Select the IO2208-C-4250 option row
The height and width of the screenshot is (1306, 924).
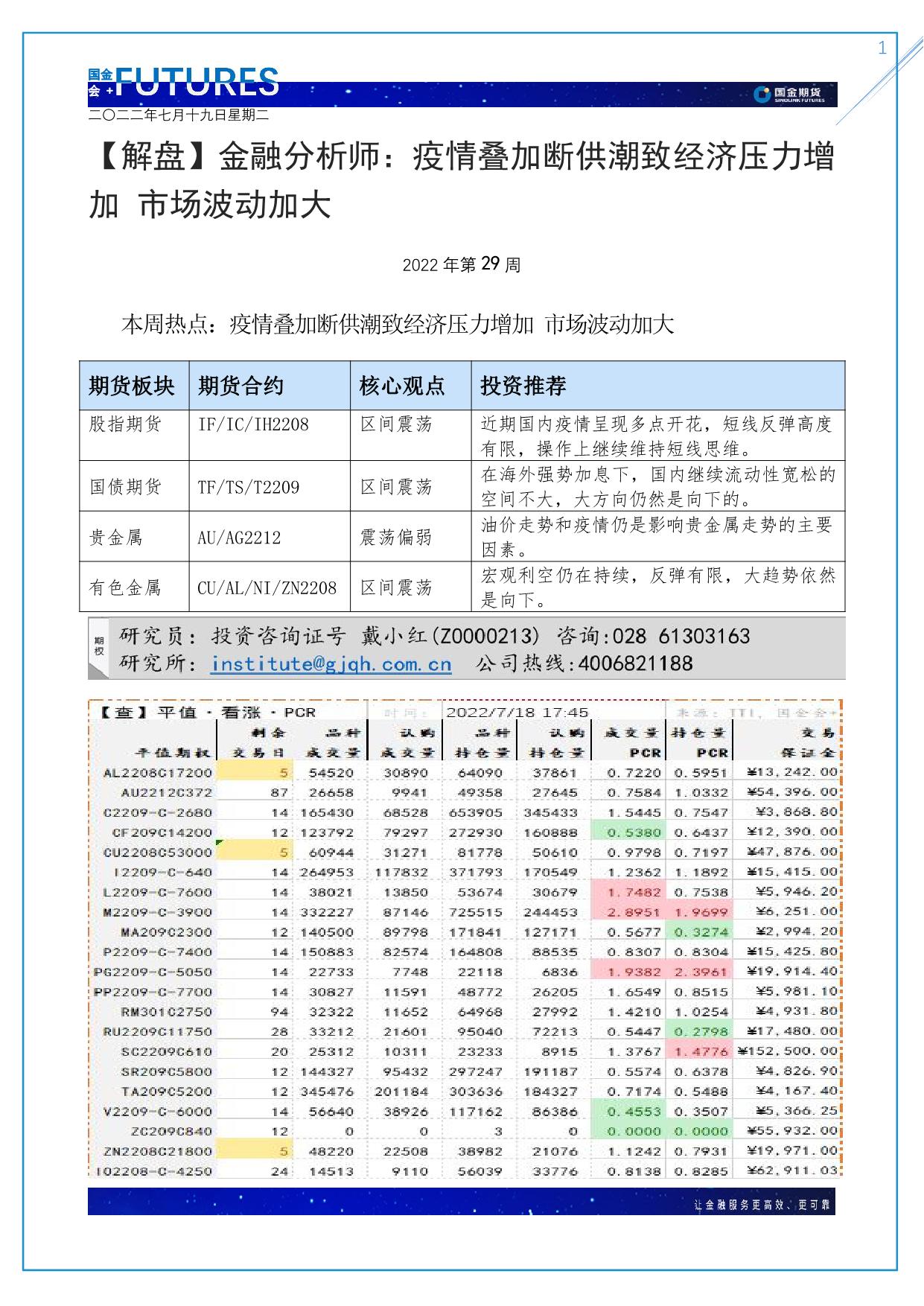(465, 1171)
